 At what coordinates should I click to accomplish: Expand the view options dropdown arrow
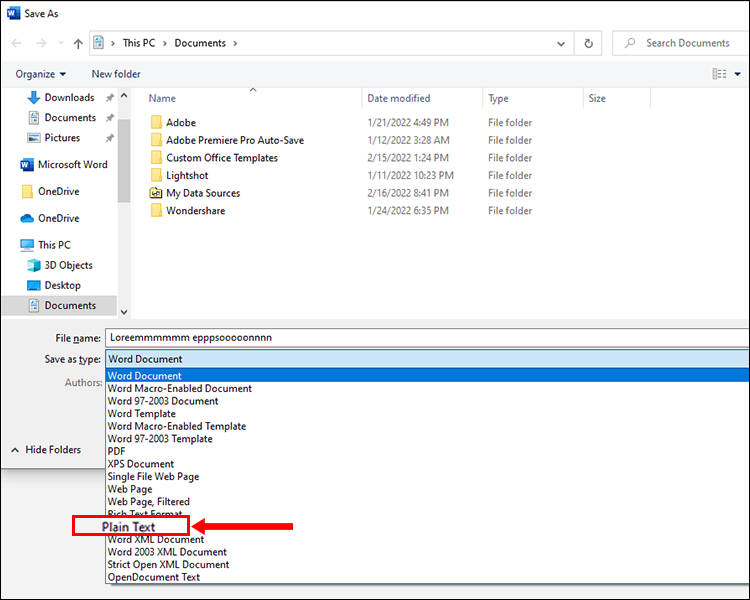click(x=738, y=74)
